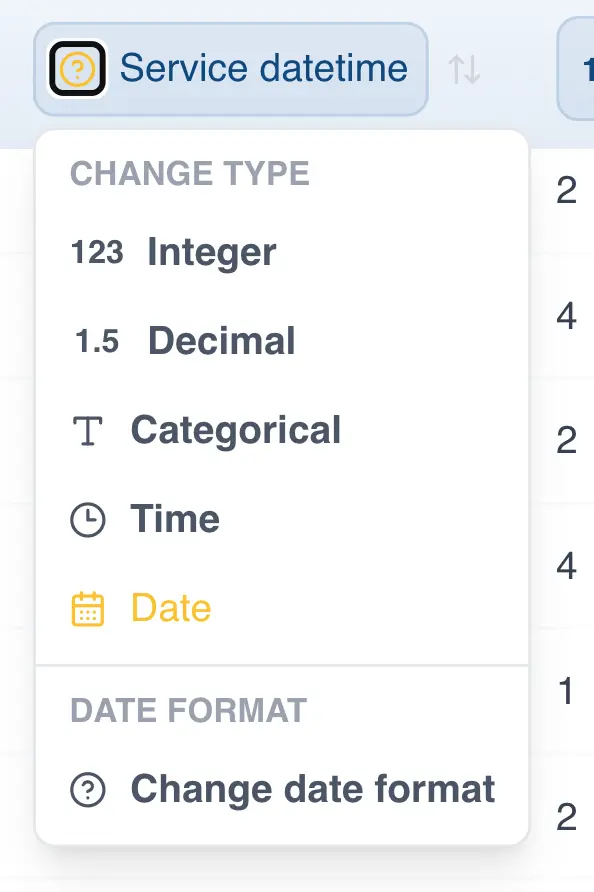Click the T icon next to Categorical
The image size is (594, 892).
point(90,430)
